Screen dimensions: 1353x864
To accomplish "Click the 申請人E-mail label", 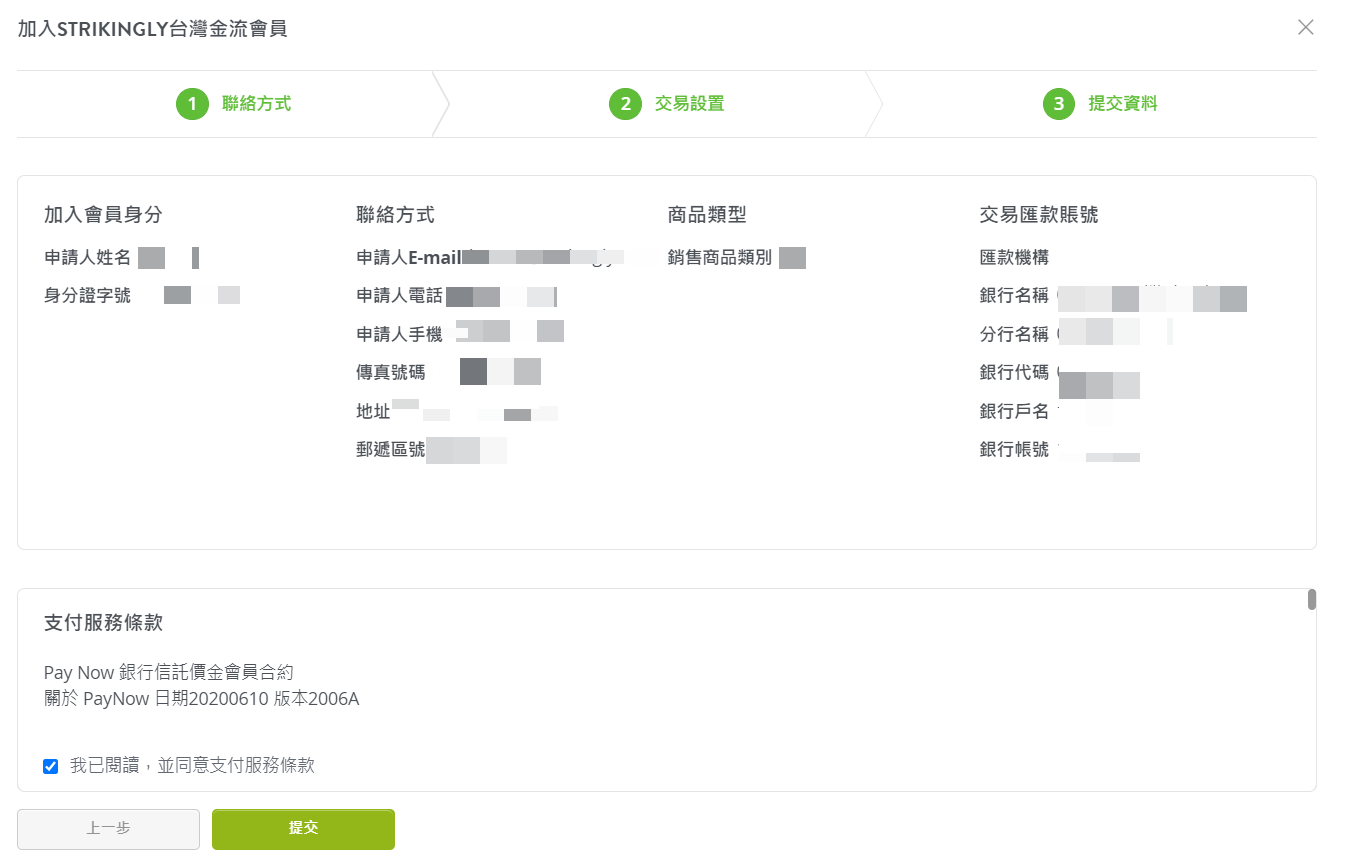I will 409,258.
